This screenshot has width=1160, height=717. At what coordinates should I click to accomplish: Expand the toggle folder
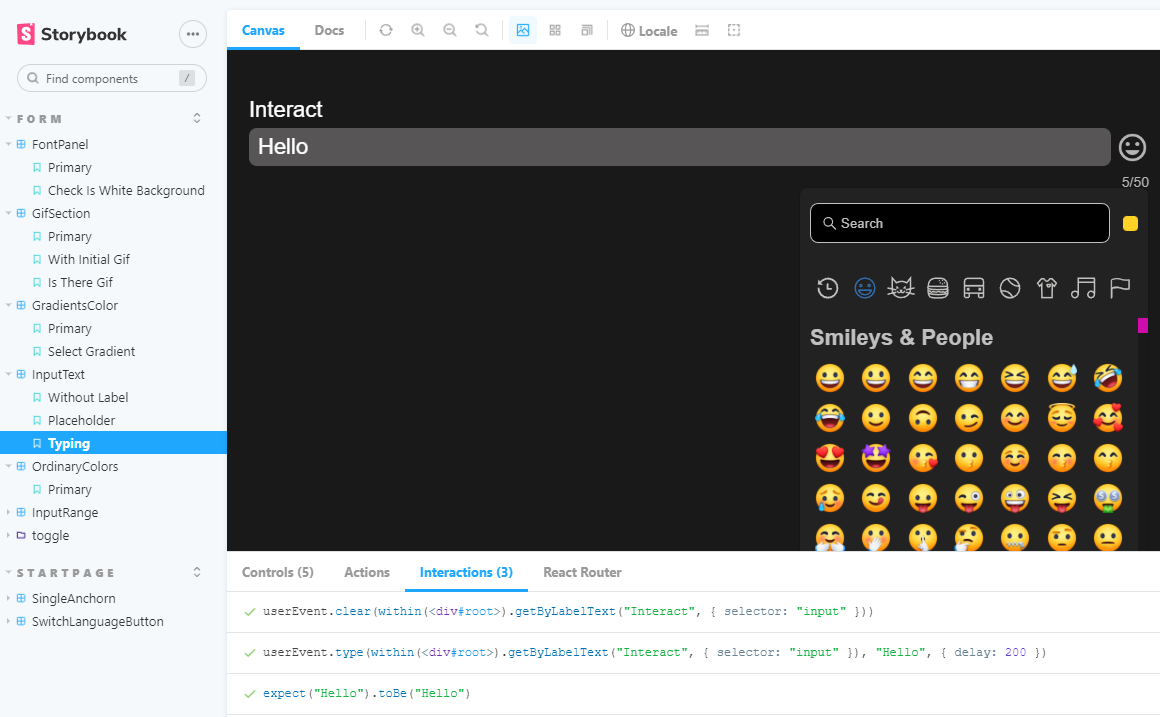[50, 535]
